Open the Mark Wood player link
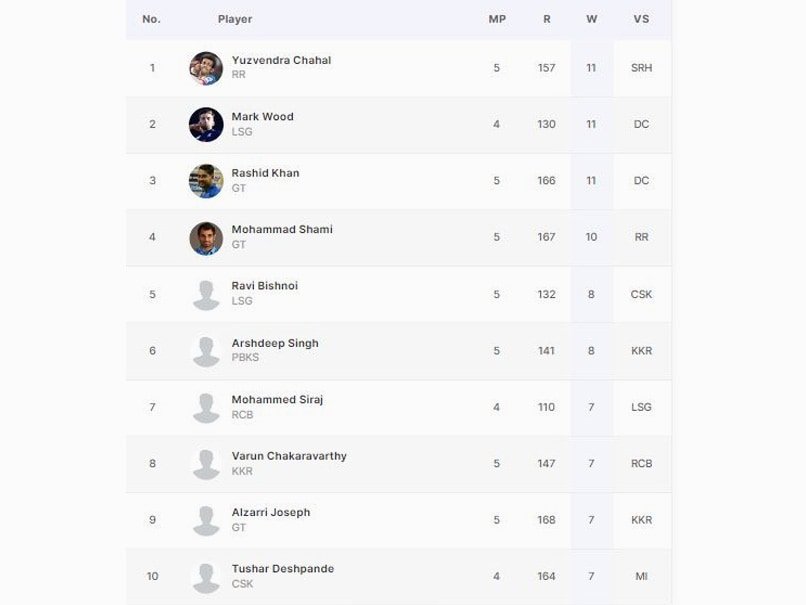The image size is (806, 605). (x=262, y=116)
